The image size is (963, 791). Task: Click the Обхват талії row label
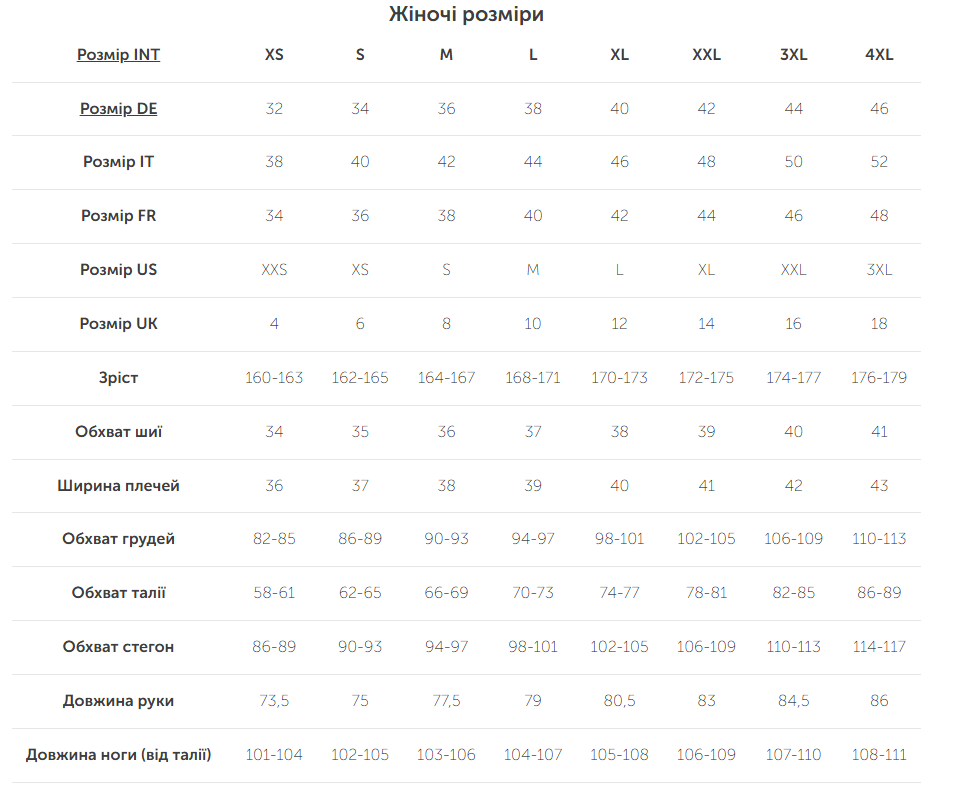tap(119, 593)
